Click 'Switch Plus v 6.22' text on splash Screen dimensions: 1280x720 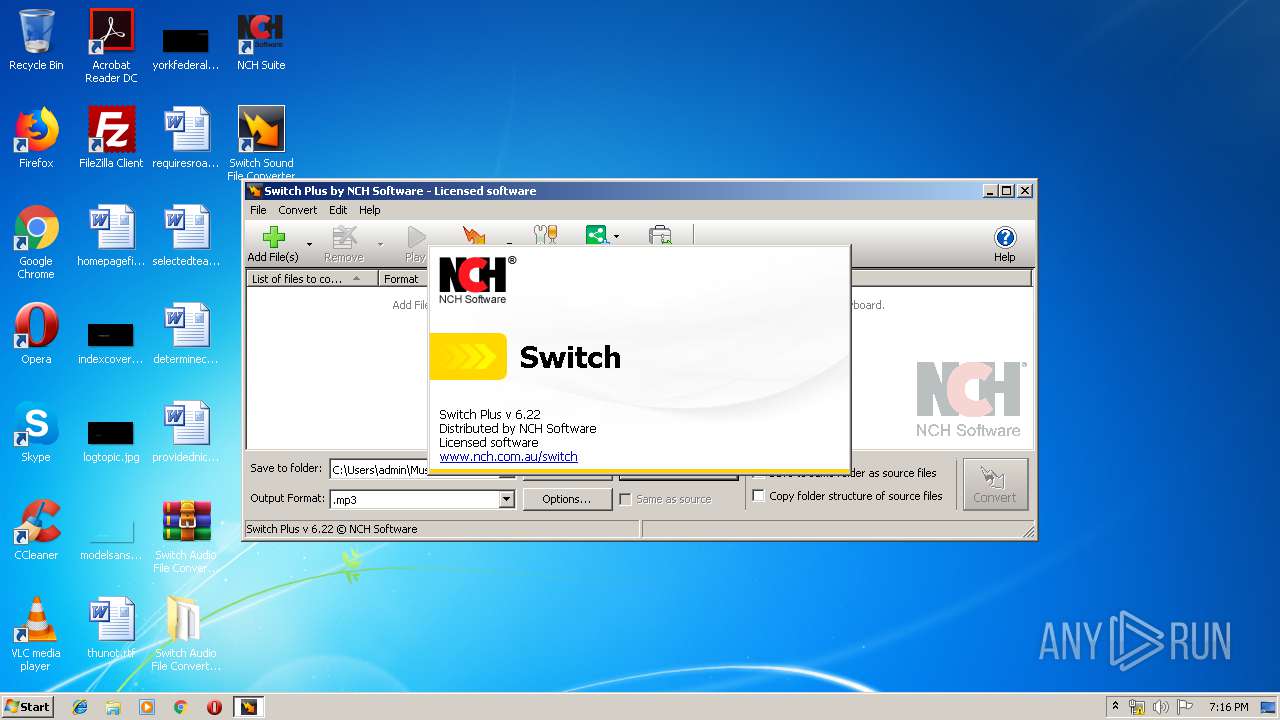(490, 414)
